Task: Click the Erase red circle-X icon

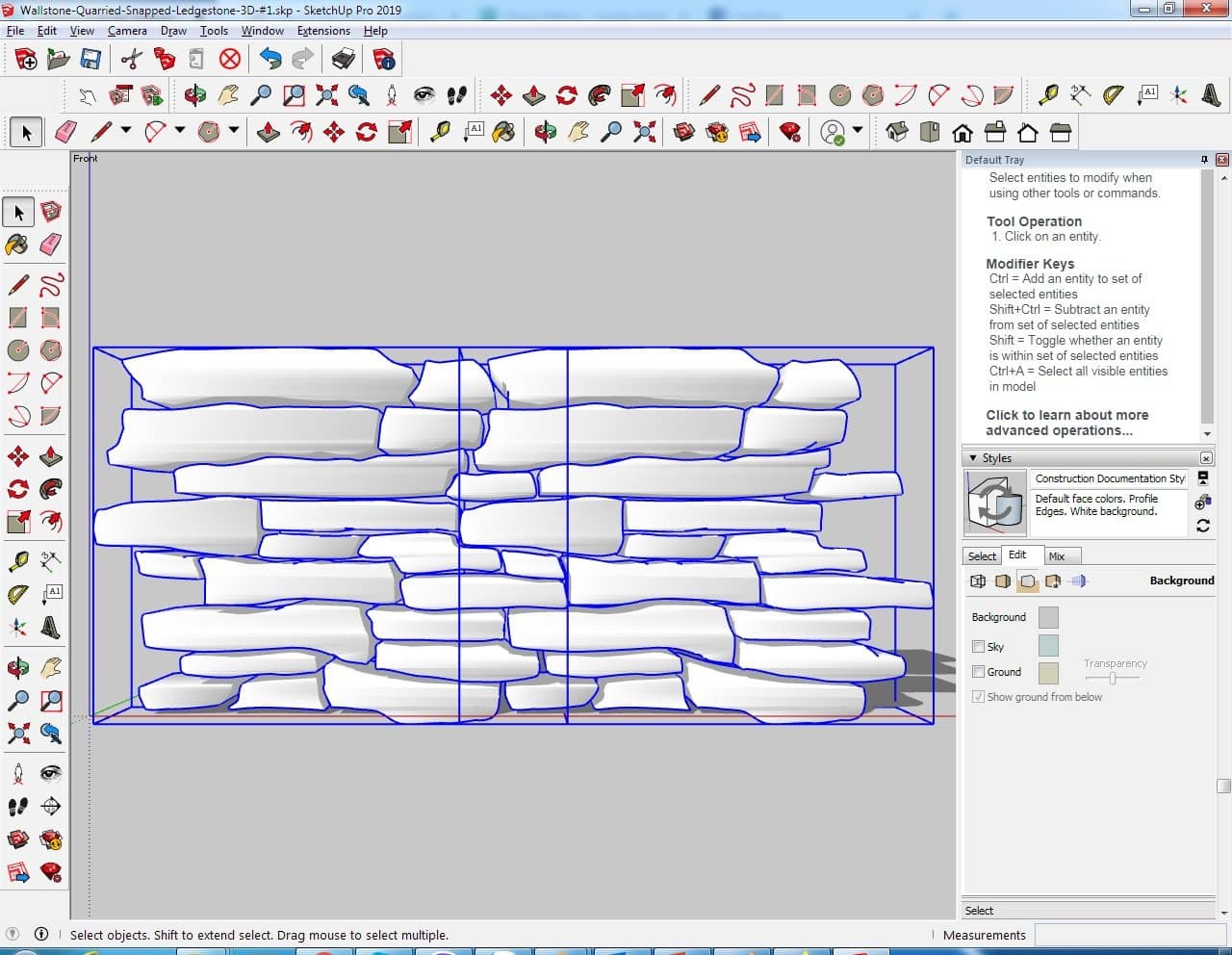Action: [x=229, y=60]
